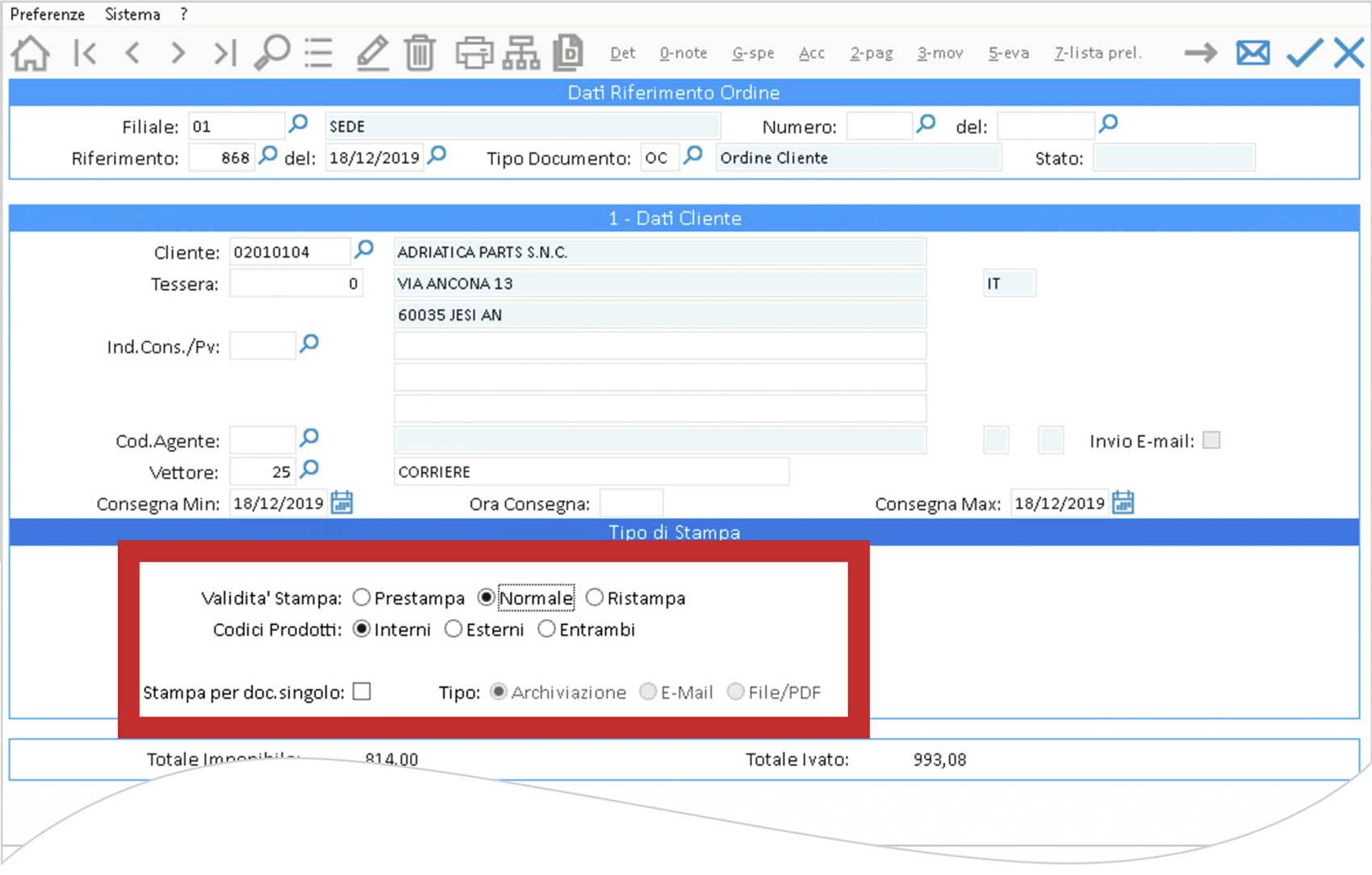Open the Sistema menu
This screenshot has width=1372, height=875.
click(x=132, y=15)
